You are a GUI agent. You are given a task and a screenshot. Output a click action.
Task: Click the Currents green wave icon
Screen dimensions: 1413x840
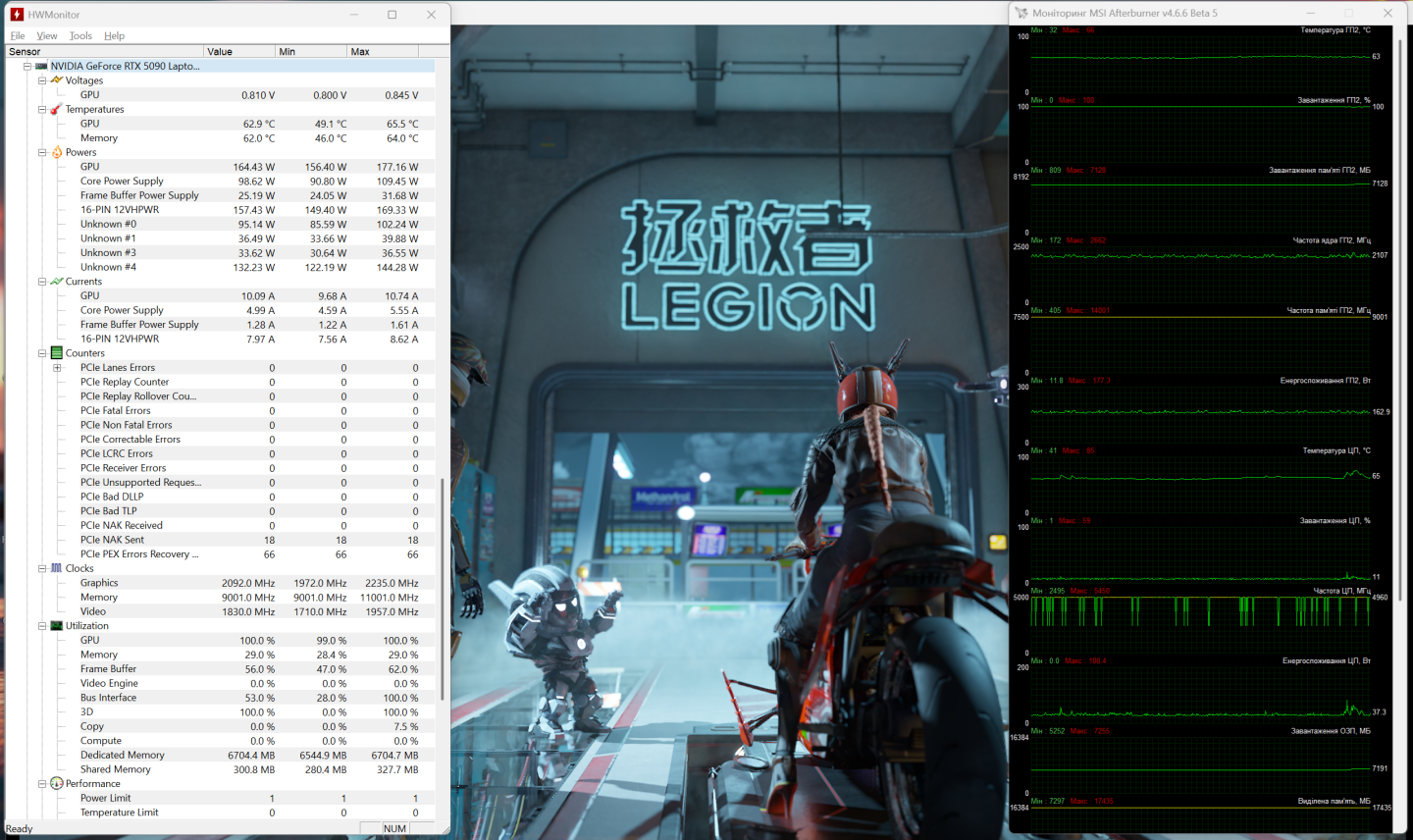(57, 282)
